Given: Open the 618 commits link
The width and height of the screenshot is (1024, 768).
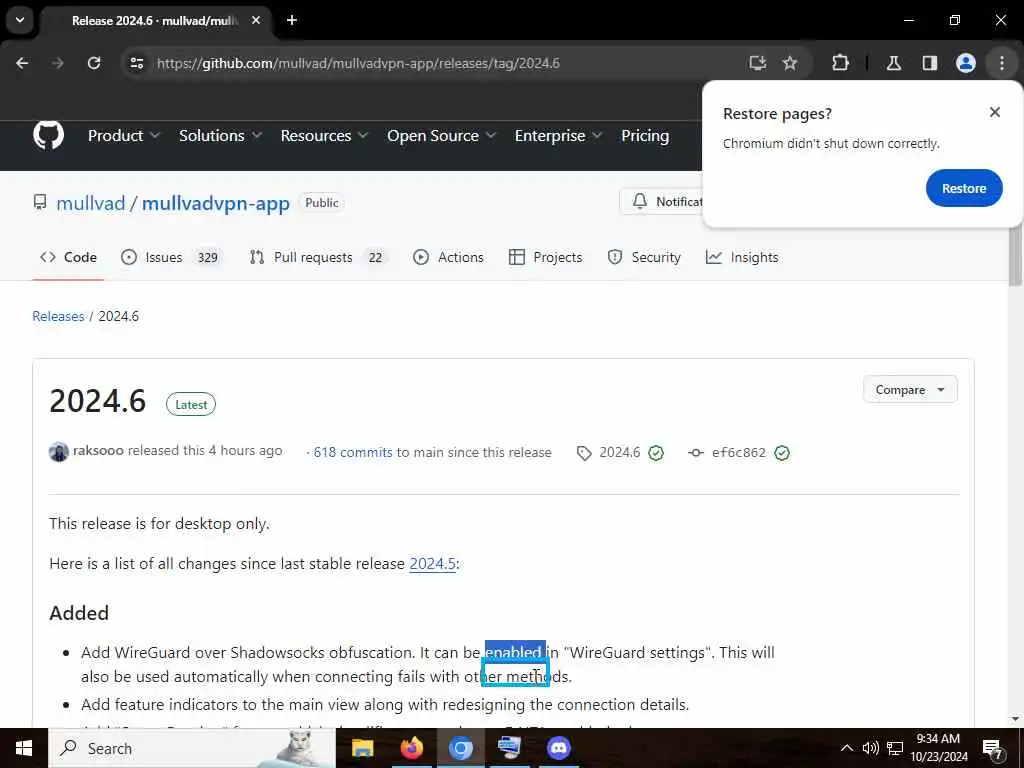Looking at the screenshot, I should (x=353, y=452).
